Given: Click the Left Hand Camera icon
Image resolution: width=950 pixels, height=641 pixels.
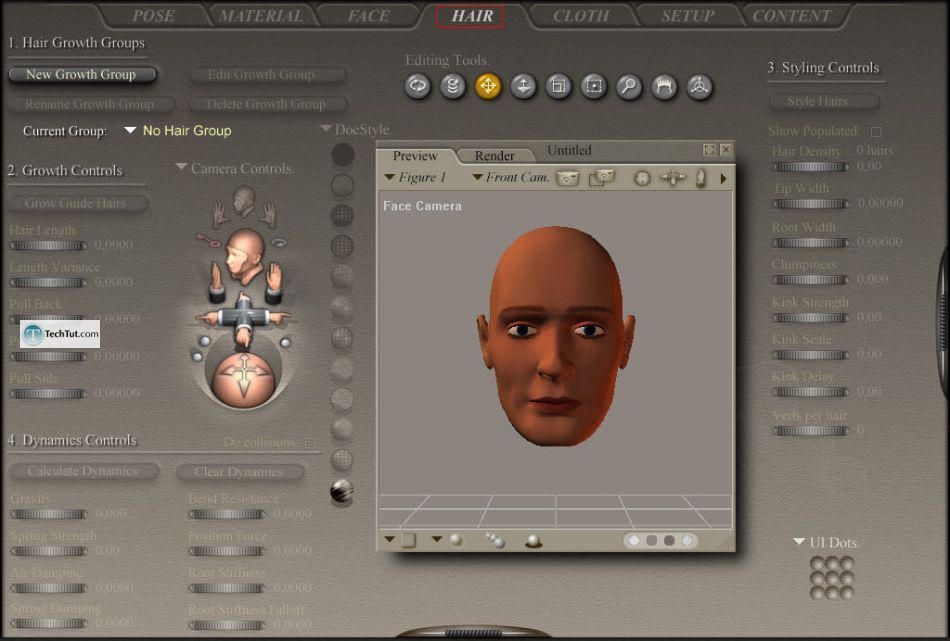Looking at the screenshot, I should point(268,214).
